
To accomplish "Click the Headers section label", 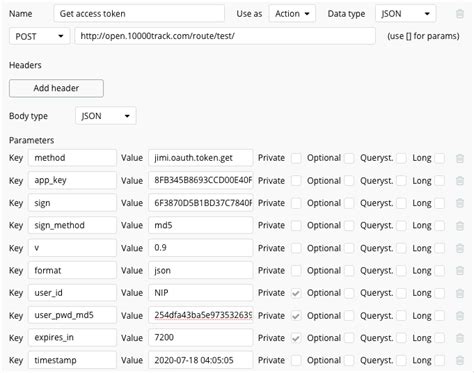I will pos(25,65).
